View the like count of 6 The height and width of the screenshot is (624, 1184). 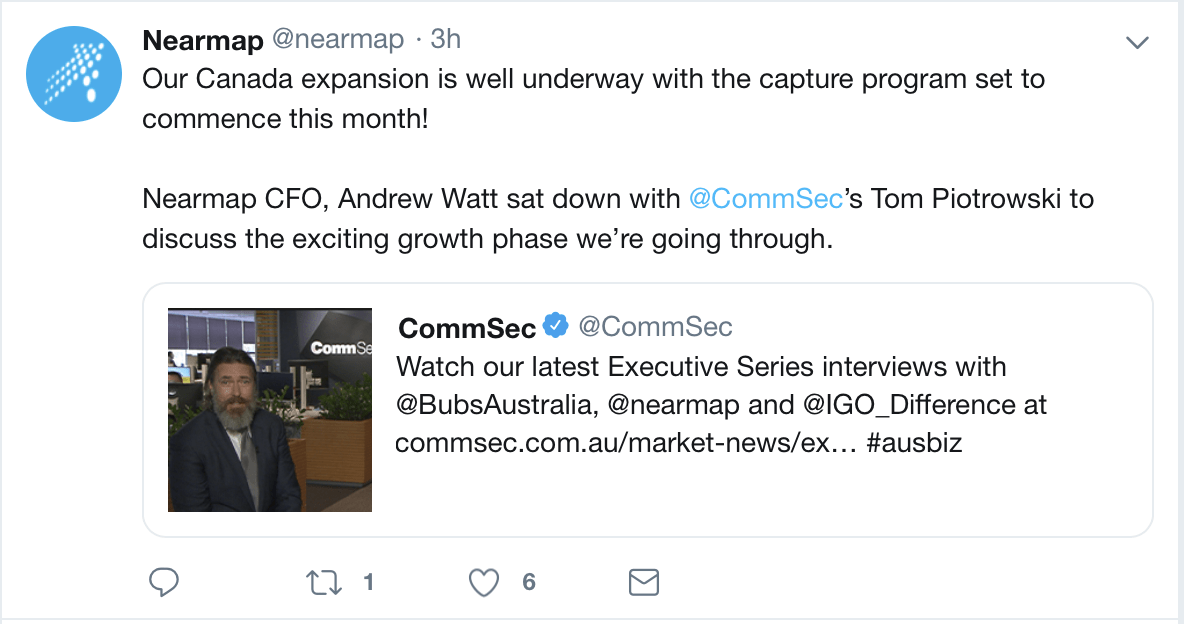(x=529, y=582)
